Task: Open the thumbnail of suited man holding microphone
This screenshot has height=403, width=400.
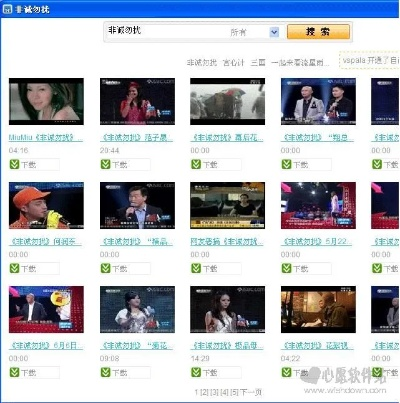Action: pyautogui.click(x=137, y=206)
